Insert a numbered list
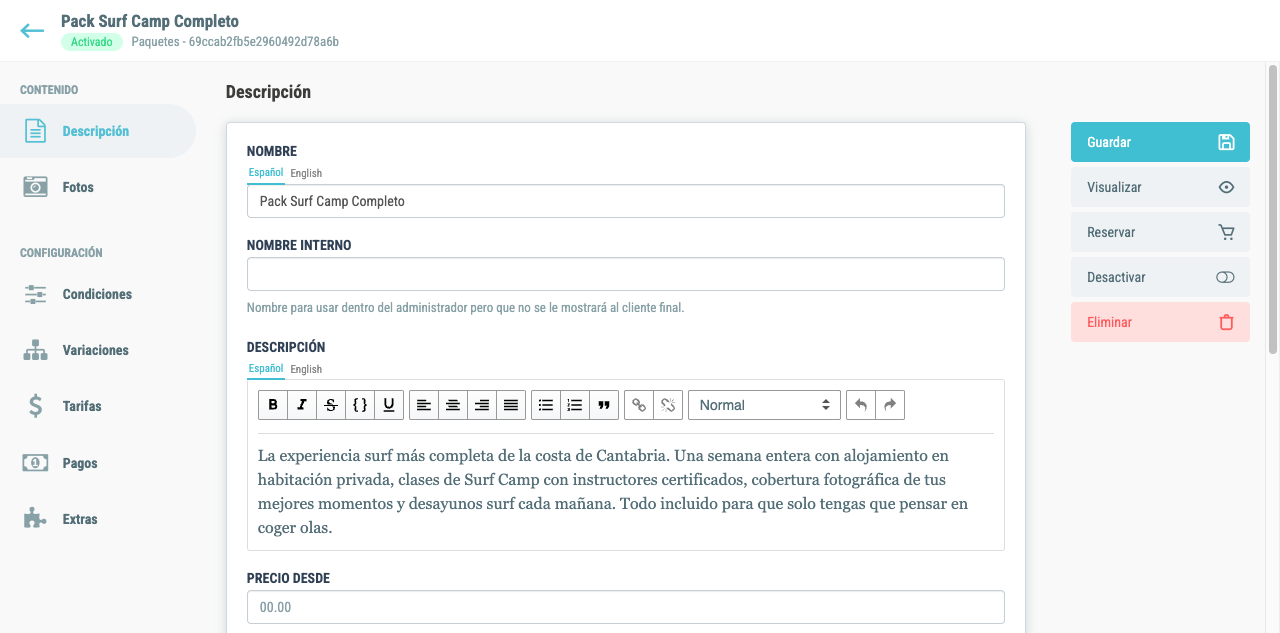 click(575, 405)
